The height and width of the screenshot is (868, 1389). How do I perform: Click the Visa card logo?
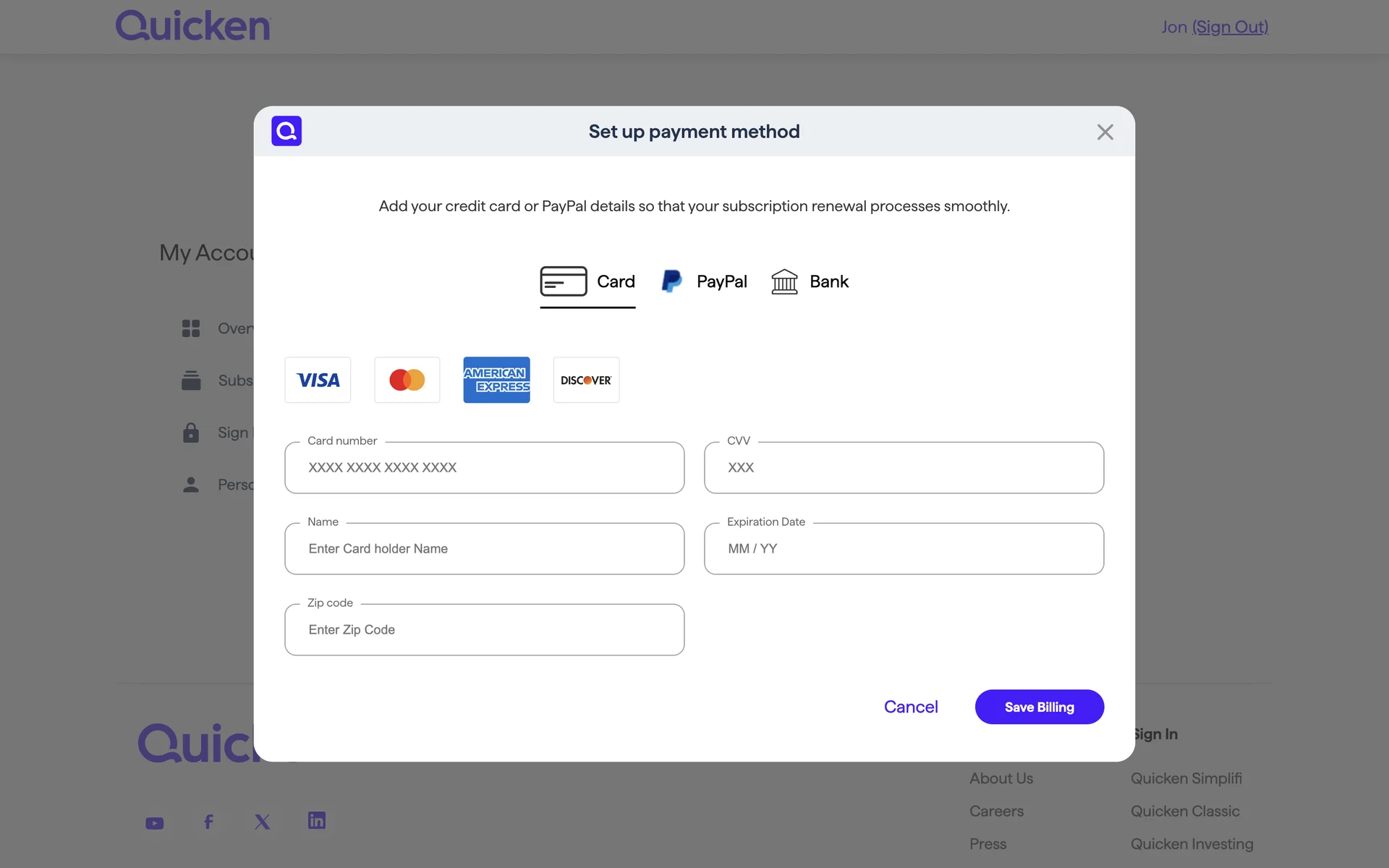(x=318, y=380)
